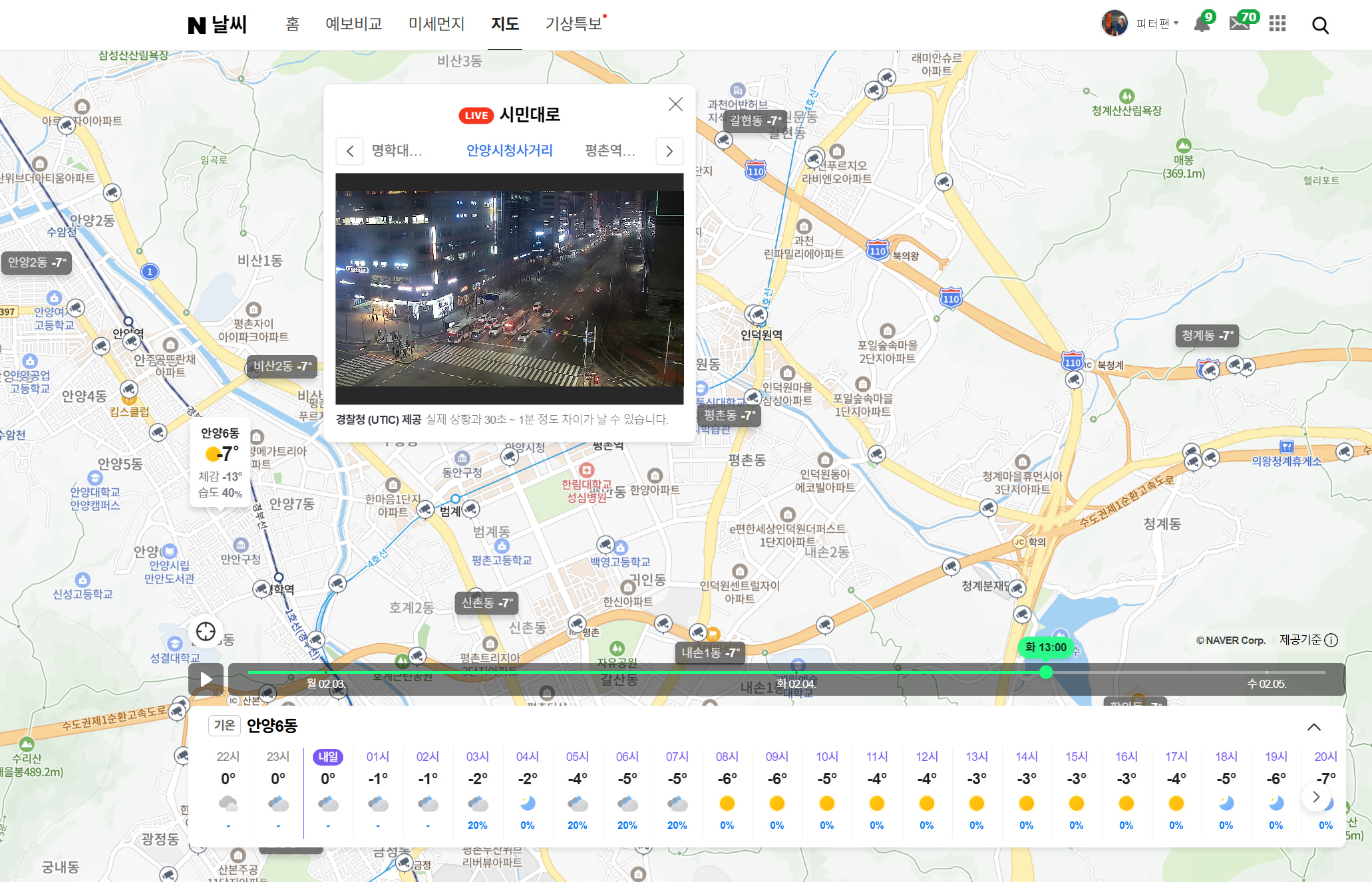Toggle the 기온 label button
Screen dimensions: 1372x882
coord(224,725)
